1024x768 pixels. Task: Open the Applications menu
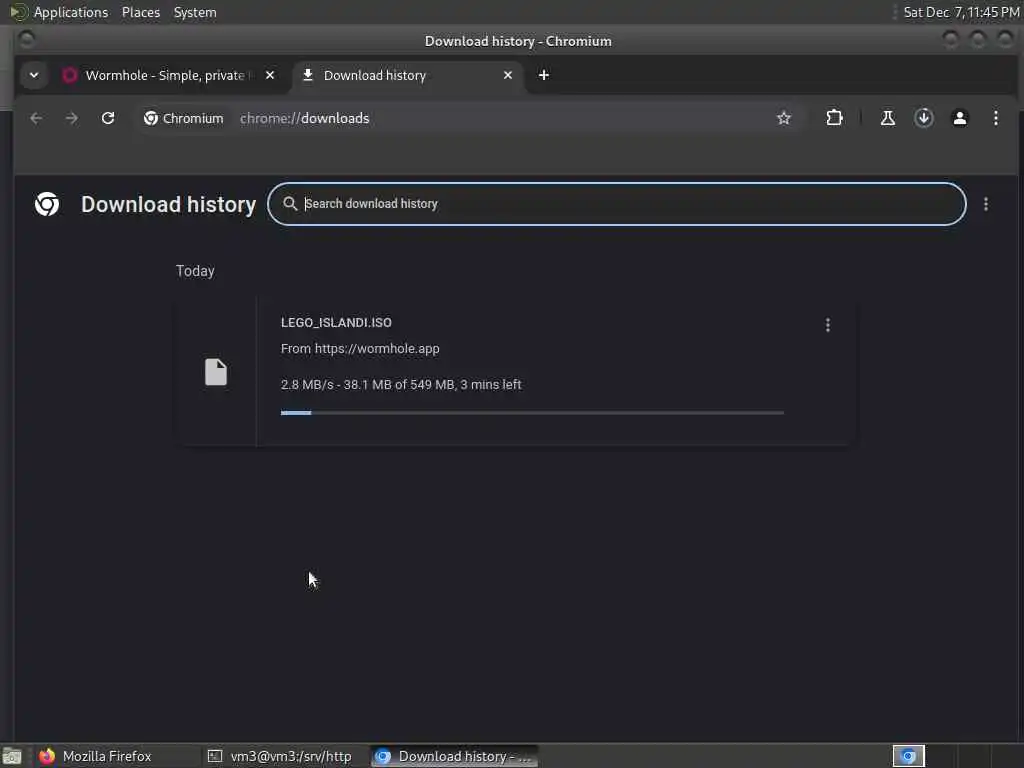point(71,12)
